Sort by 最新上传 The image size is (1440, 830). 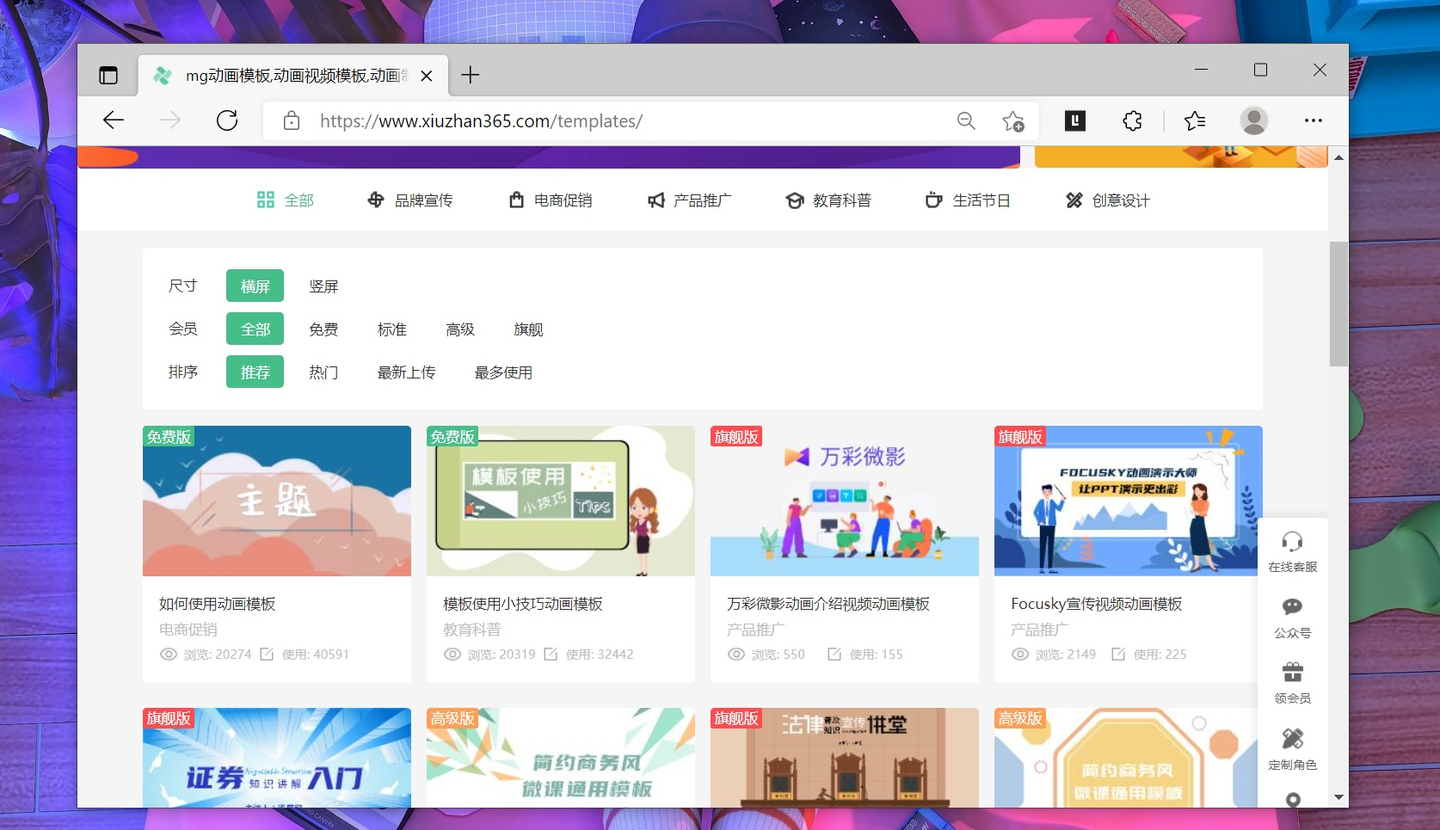coord(406,372)
